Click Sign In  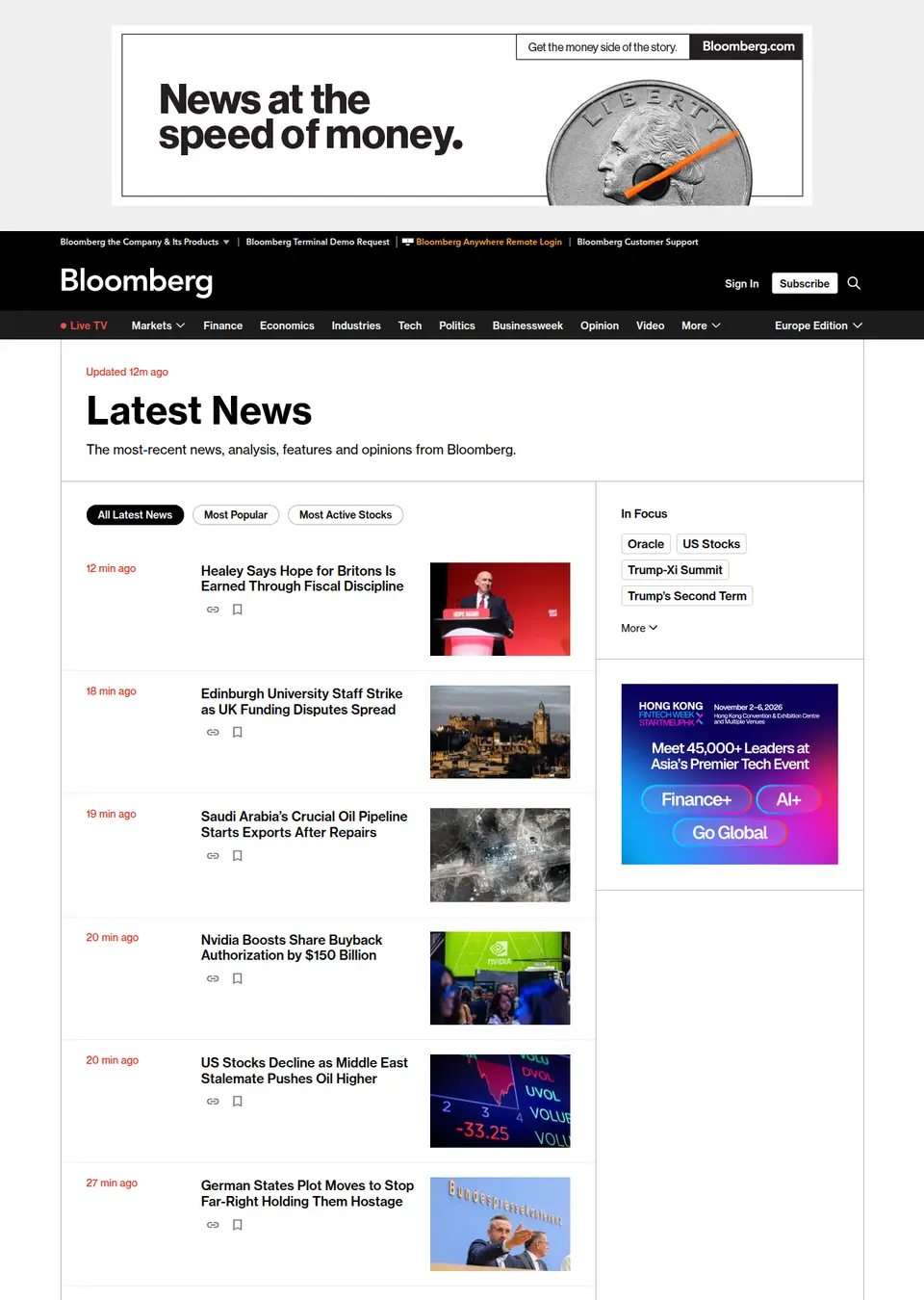742,283
